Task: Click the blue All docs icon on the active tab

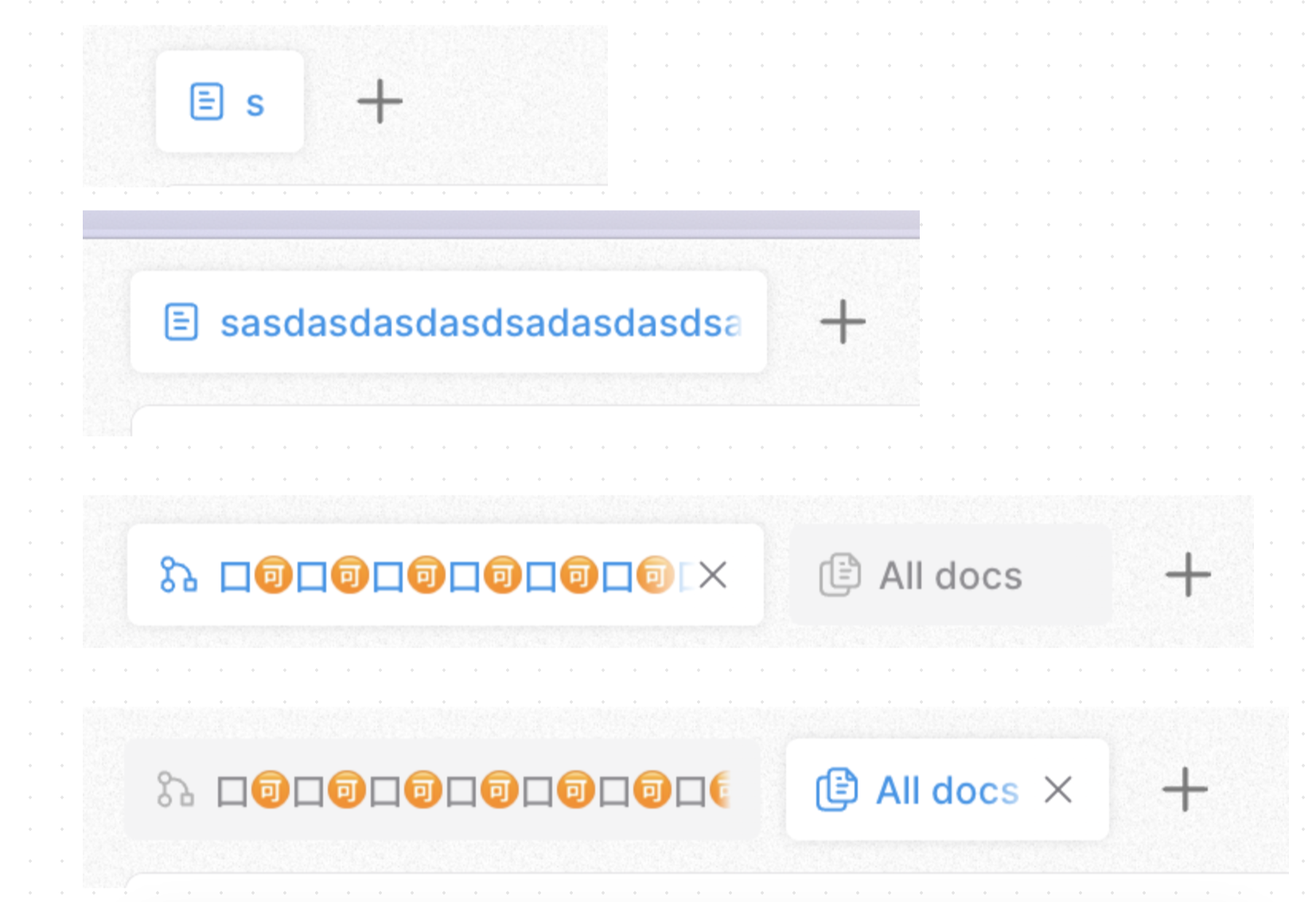Action: click(836, 790)
